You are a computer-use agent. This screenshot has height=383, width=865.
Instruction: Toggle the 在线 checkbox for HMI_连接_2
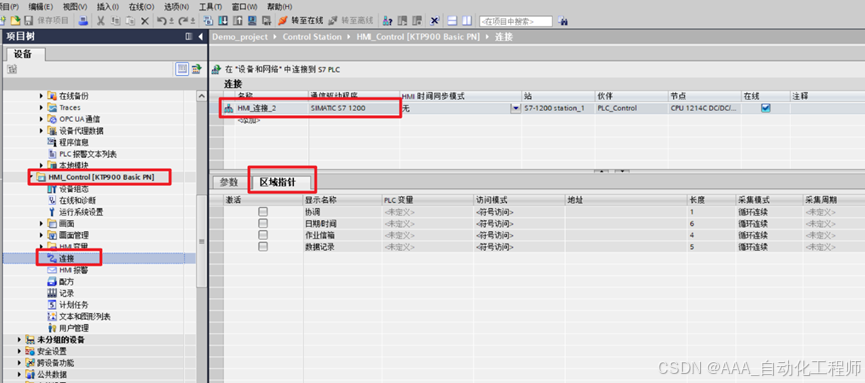(x=765, y=108)
